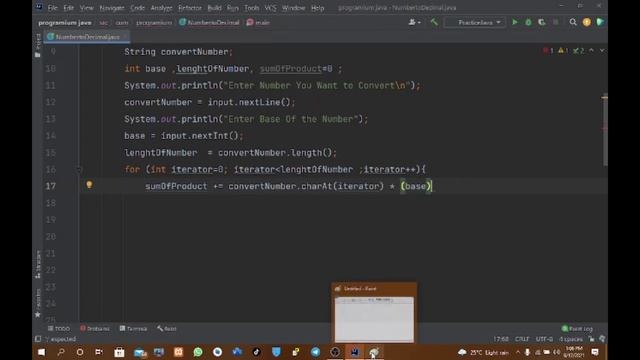Open the Build menu
The image size is (640, 360).
click(214, 8)
